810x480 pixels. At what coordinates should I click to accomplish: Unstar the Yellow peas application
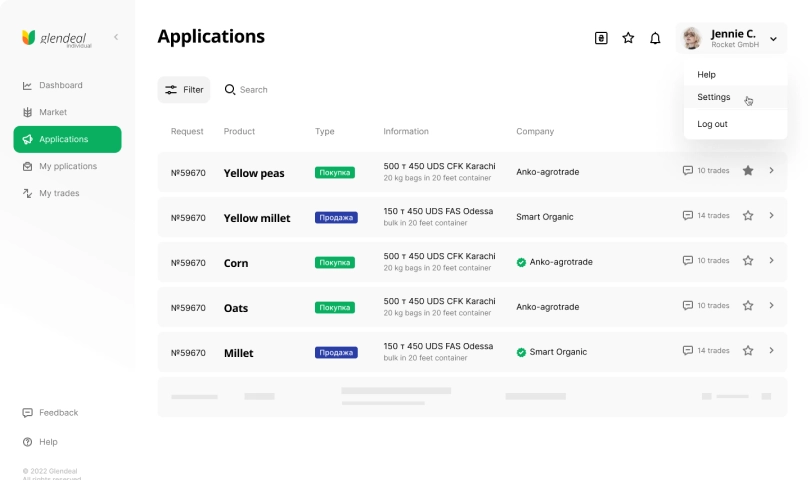pos(748,171)
